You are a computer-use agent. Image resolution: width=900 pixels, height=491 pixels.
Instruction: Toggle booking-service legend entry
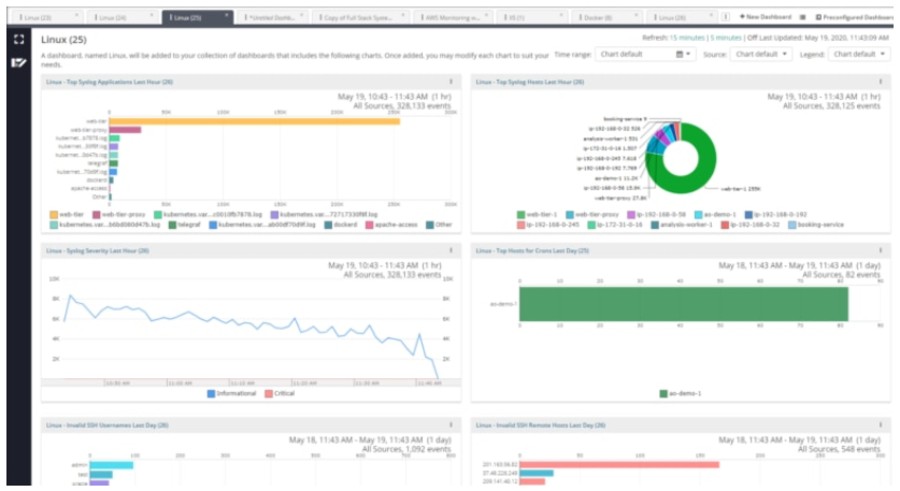click(x=816, y=225)
